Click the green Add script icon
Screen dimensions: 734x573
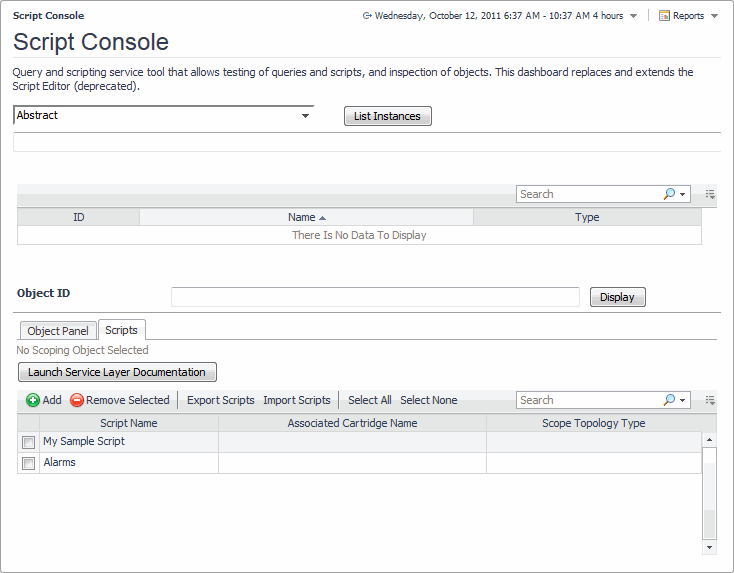pyautogui.click(x=33, y=400)
